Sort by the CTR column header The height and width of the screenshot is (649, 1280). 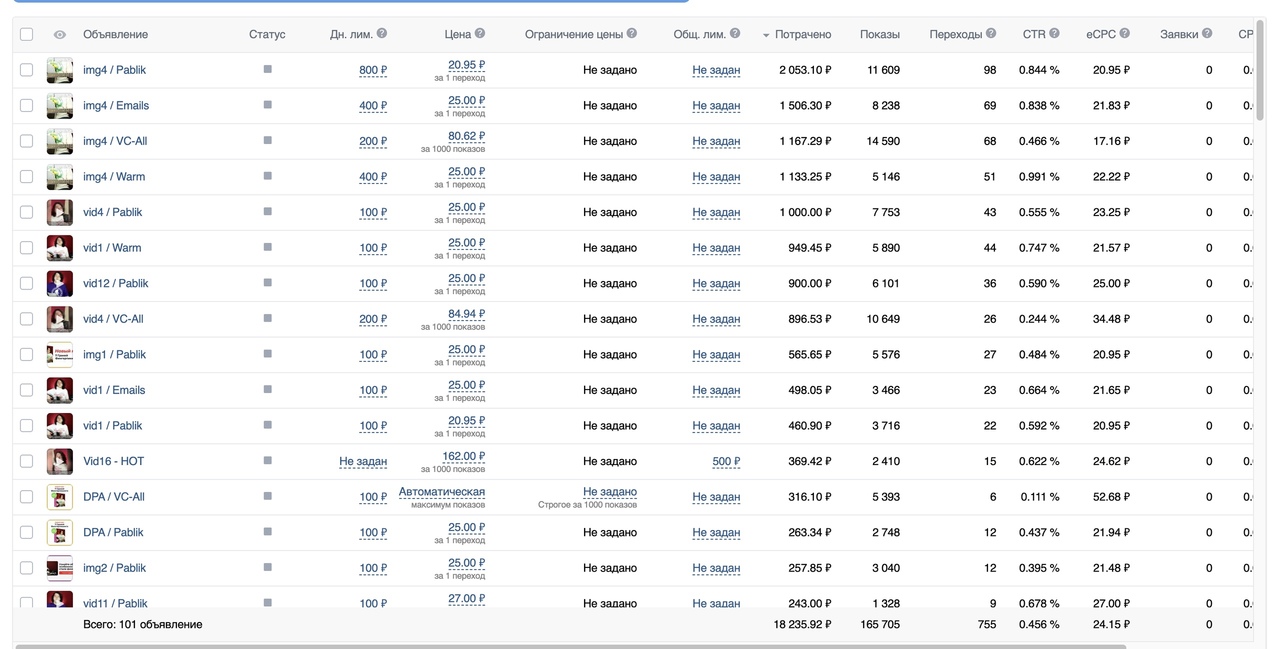pyautogui.click(x=1033, y=34)
